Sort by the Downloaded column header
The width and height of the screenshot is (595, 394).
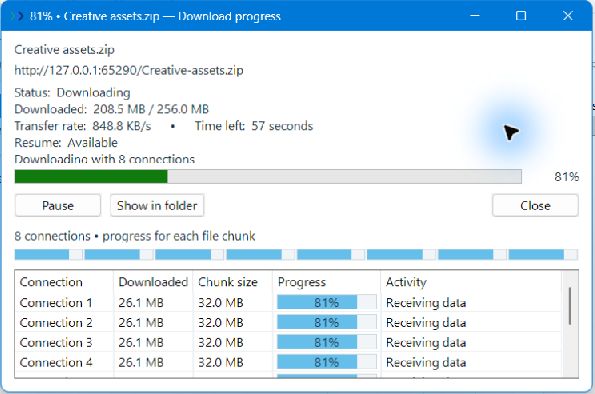pos(153,282)
